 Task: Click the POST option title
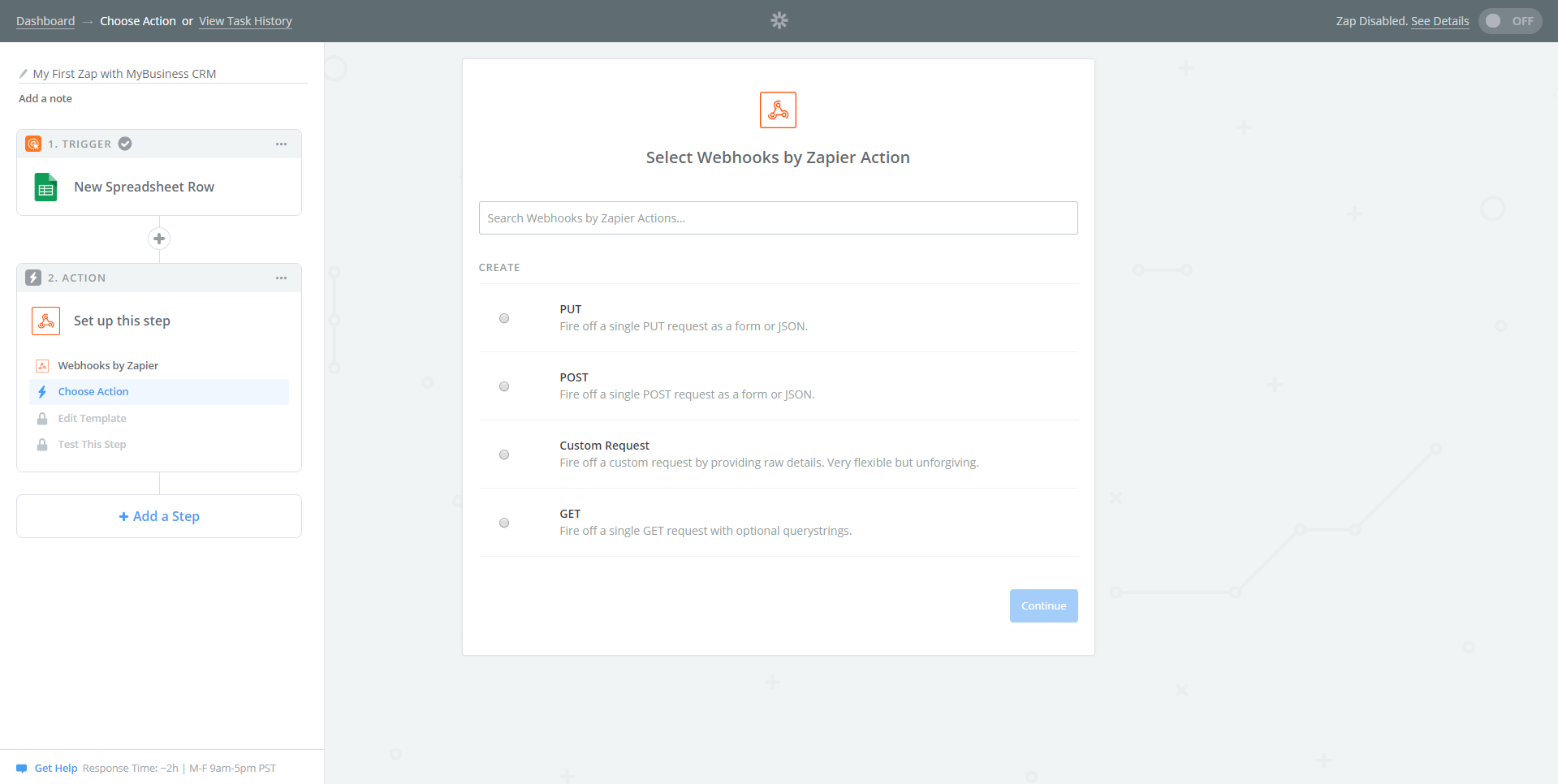[574, 377]
